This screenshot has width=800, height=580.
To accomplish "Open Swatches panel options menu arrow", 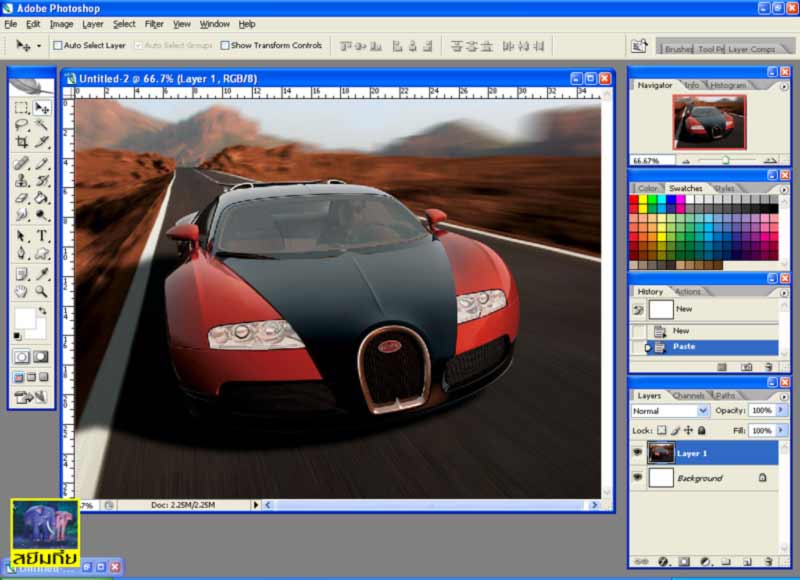I will coord(784,189).
